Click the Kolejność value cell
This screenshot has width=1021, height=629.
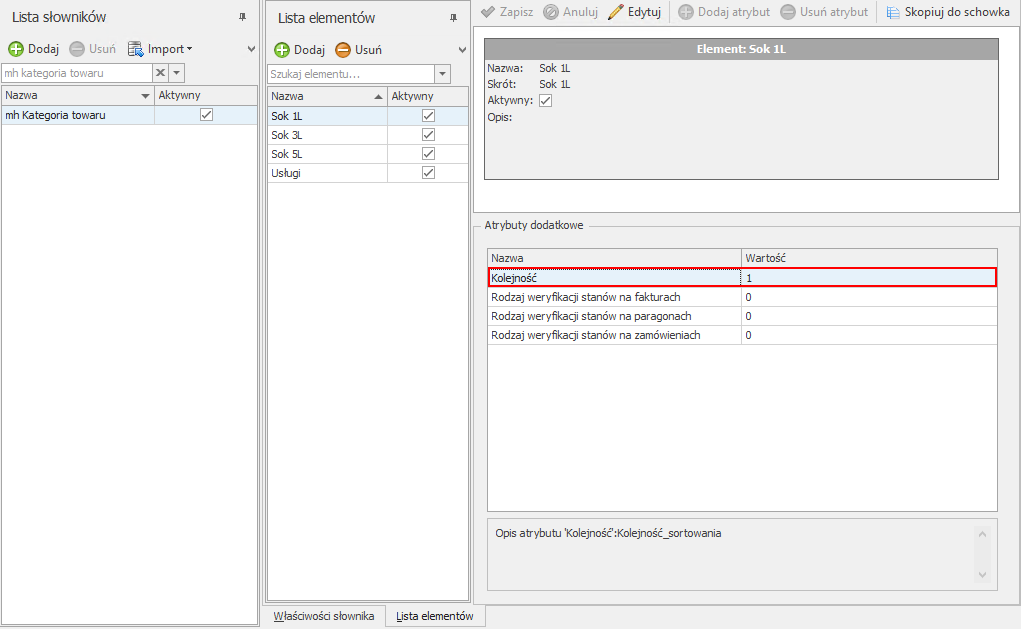[x=868, y=278]
